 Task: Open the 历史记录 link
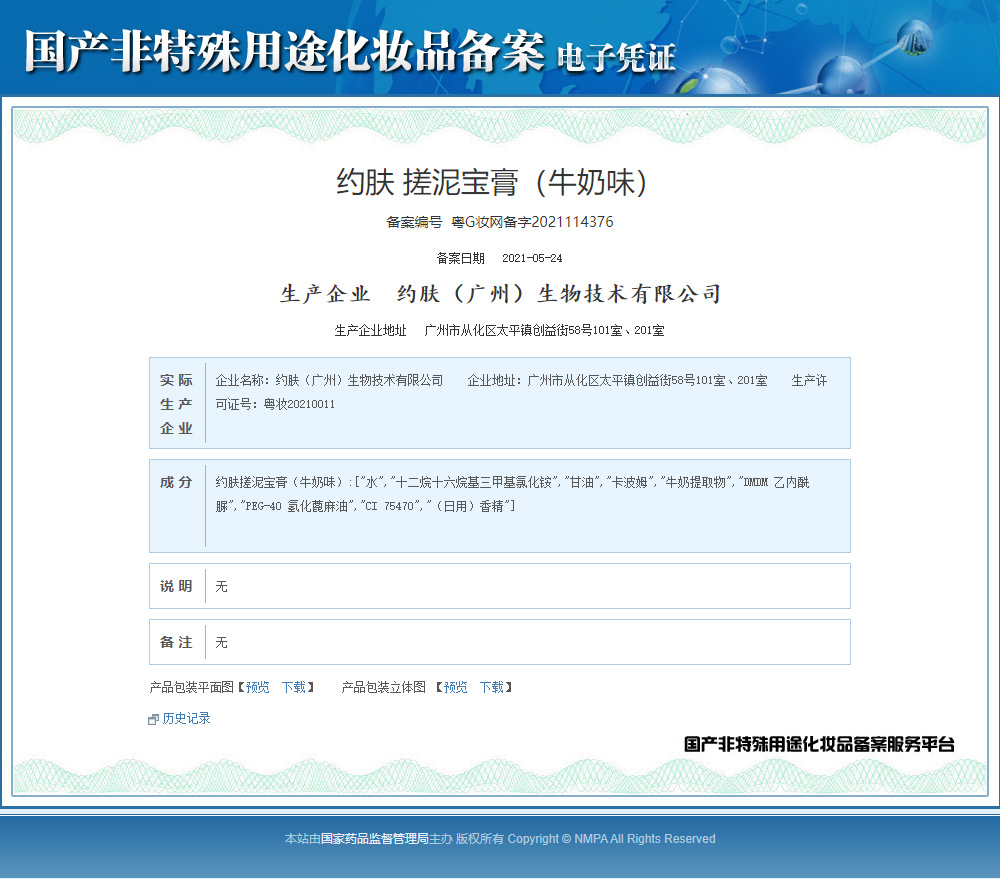[186, 718]
